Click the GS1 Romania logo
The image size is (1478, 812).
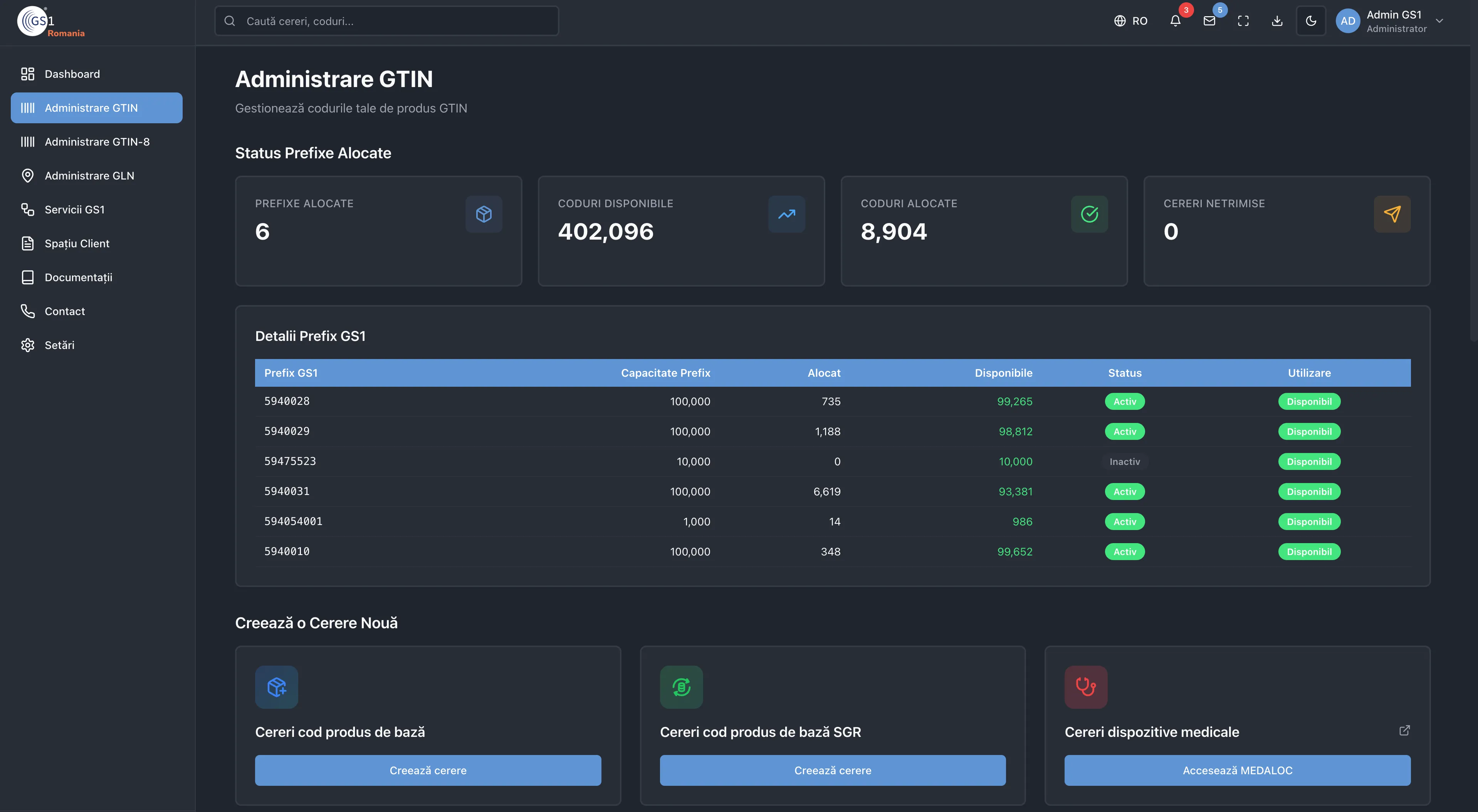(50, 22)
